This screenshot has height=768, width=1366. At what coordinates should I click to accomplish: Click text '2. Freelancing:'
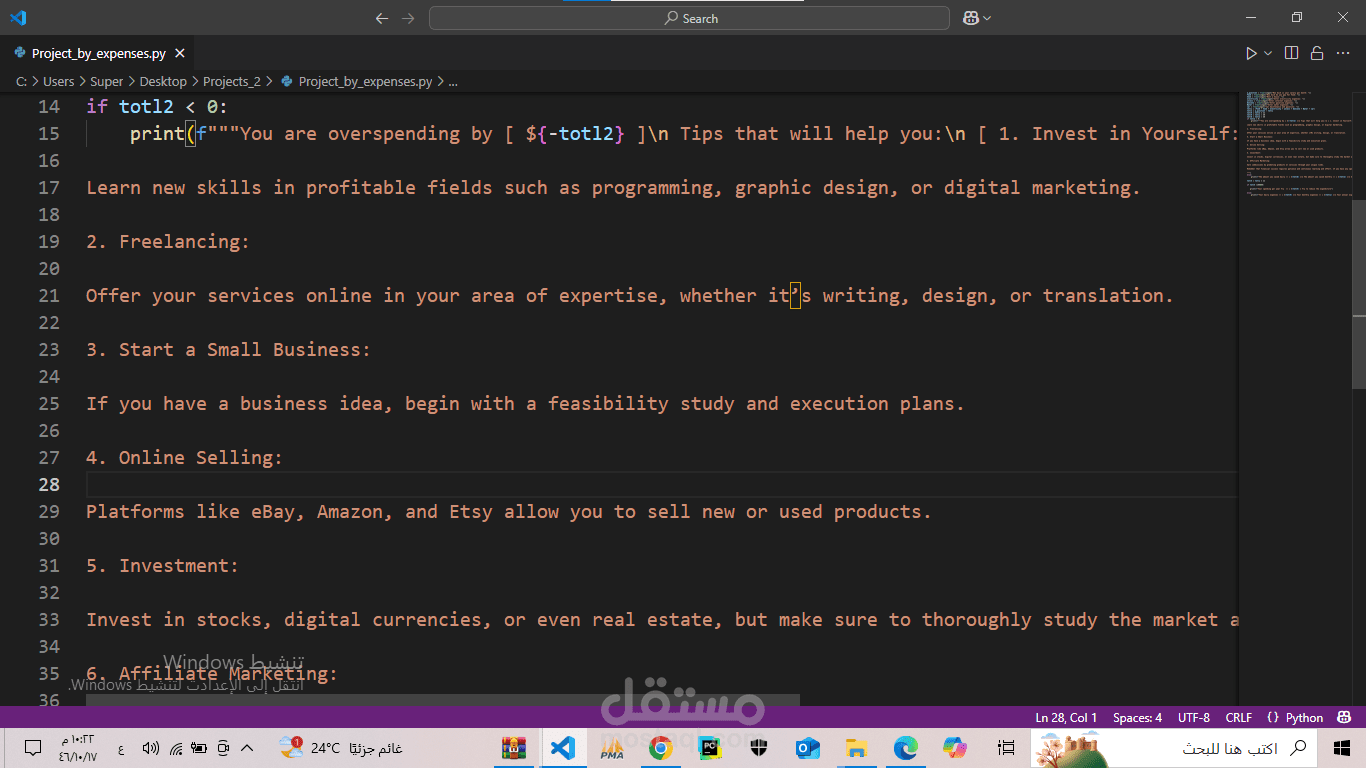click(168, 241)
